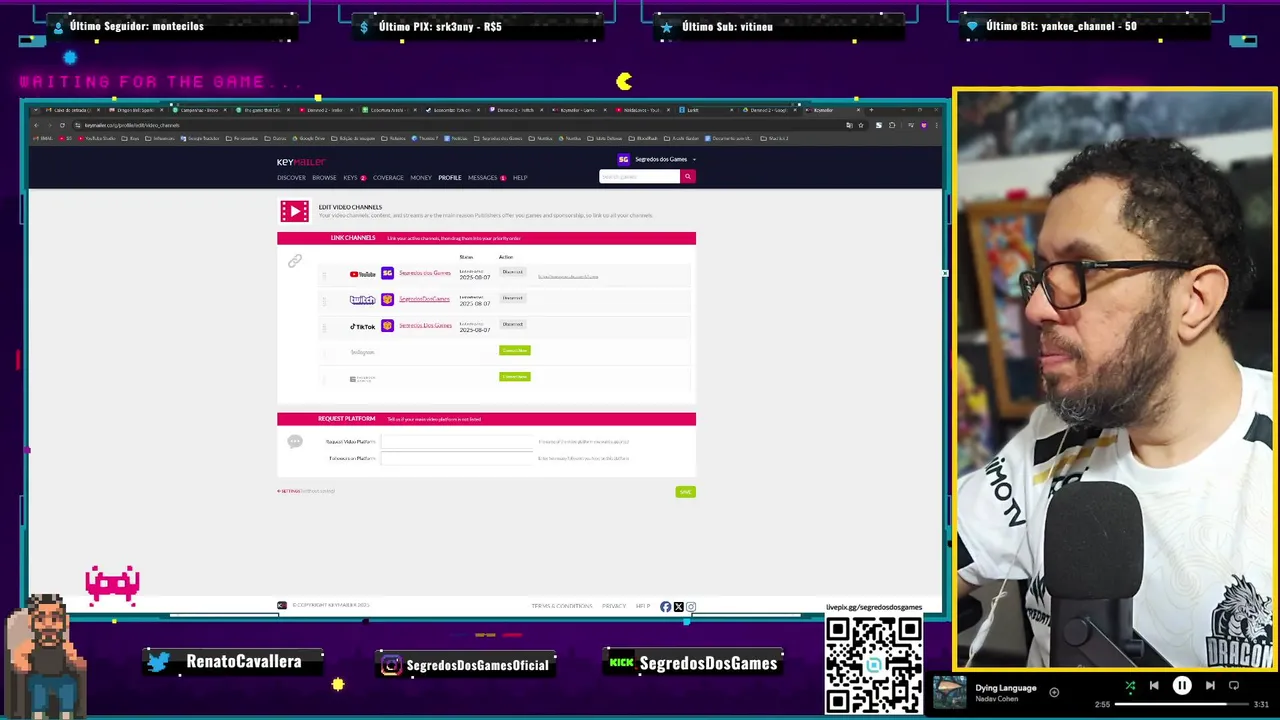The width and height of the screenshot is (1280, 720).
Task: Open the Terms & Conditions footer link
Action: (x=562, y=606)
